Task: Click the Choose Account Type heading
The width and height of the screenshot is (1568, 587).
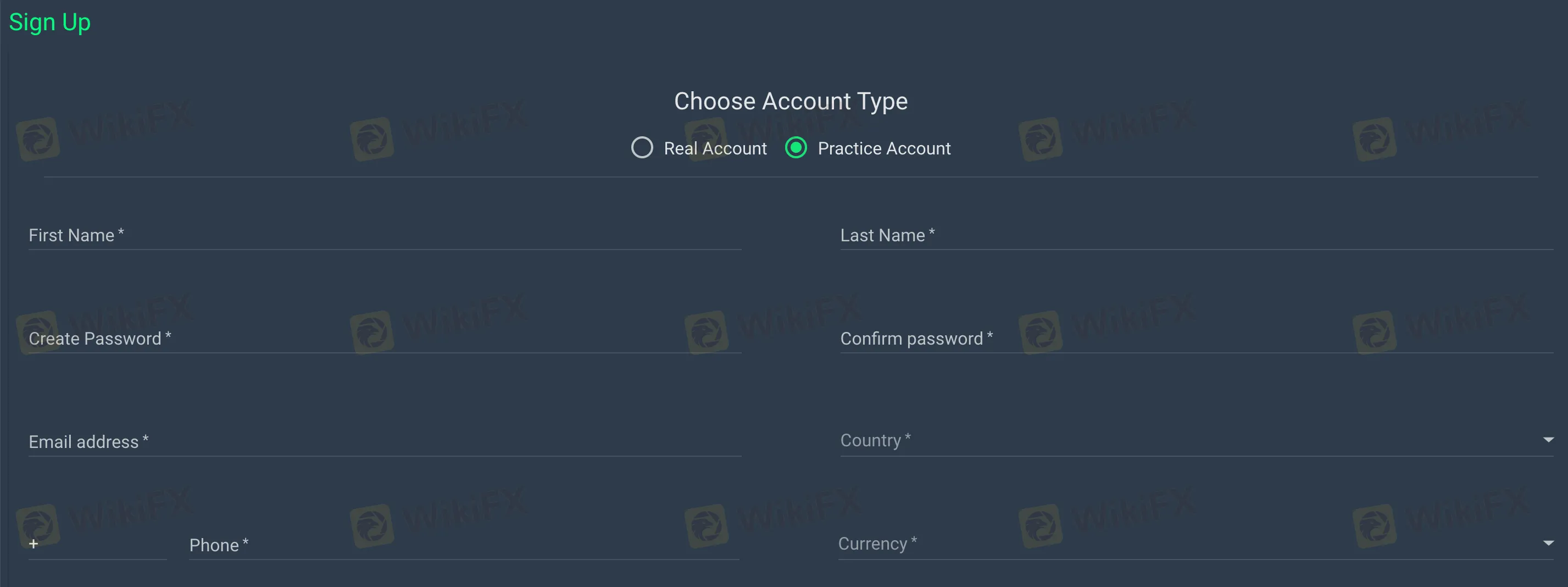Action: pos(791,101)
